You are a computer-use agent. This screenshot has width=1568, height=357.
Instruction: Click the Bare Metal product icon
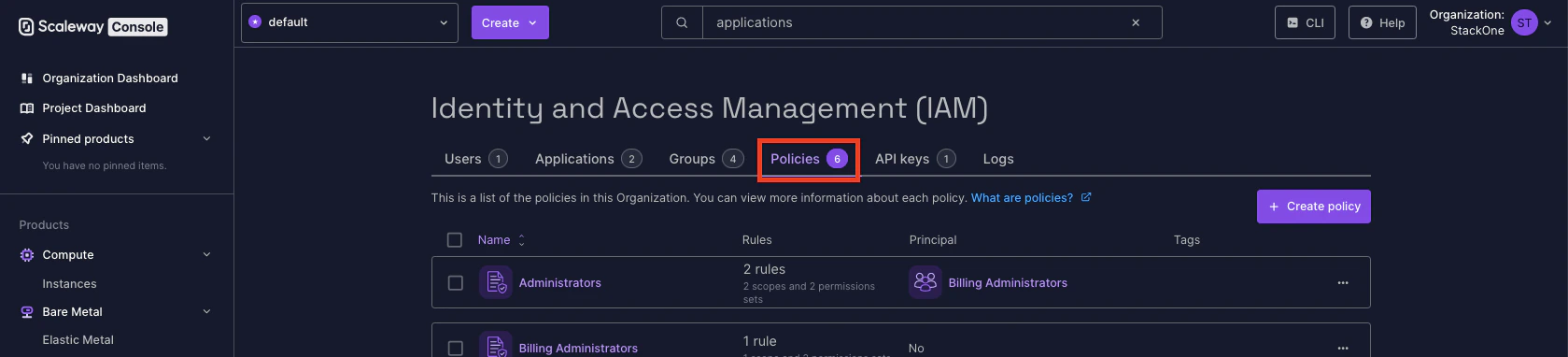(x=27, y=311)
